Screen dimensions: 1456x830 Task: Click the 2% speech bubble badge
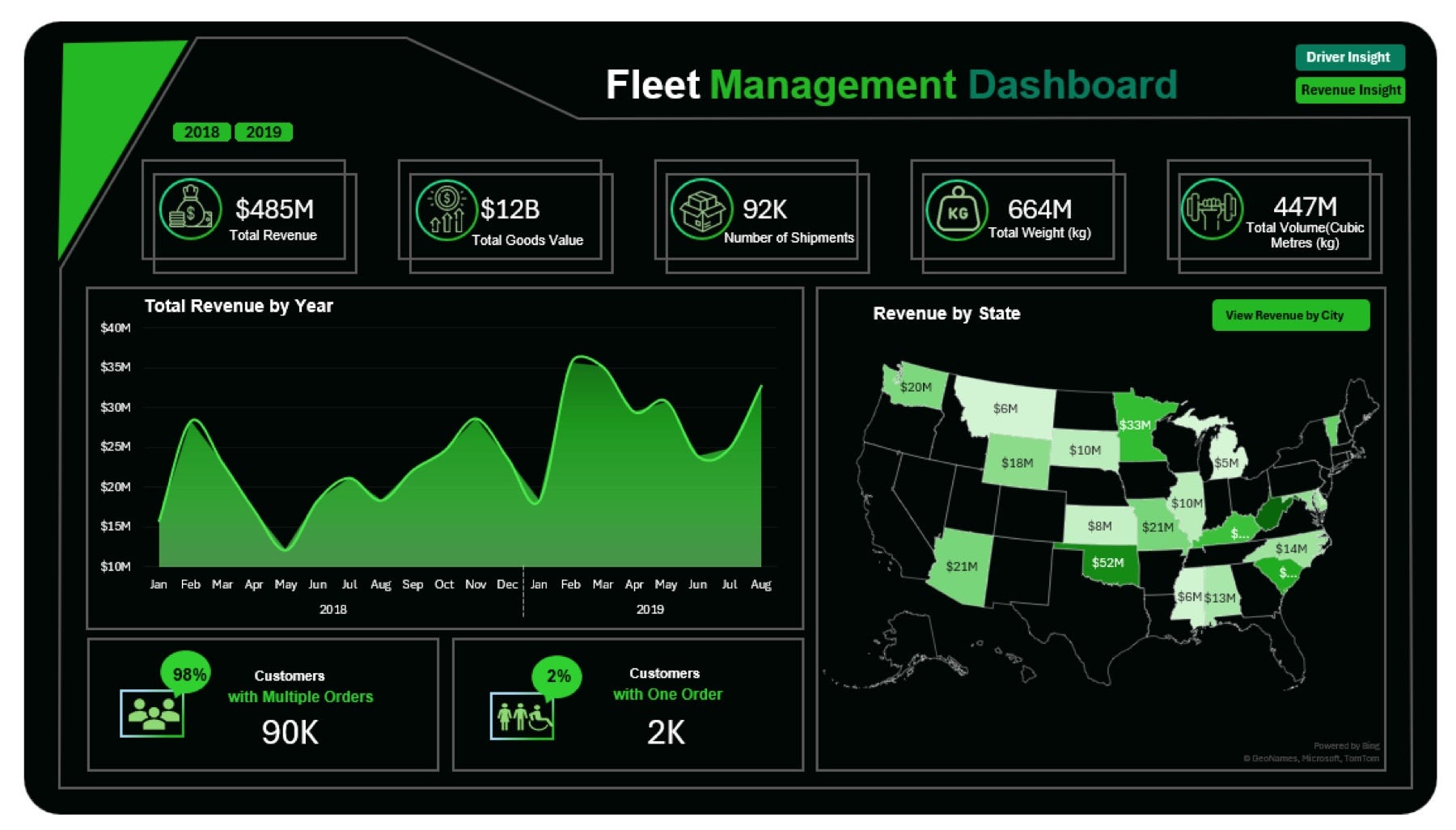(557, 675)
